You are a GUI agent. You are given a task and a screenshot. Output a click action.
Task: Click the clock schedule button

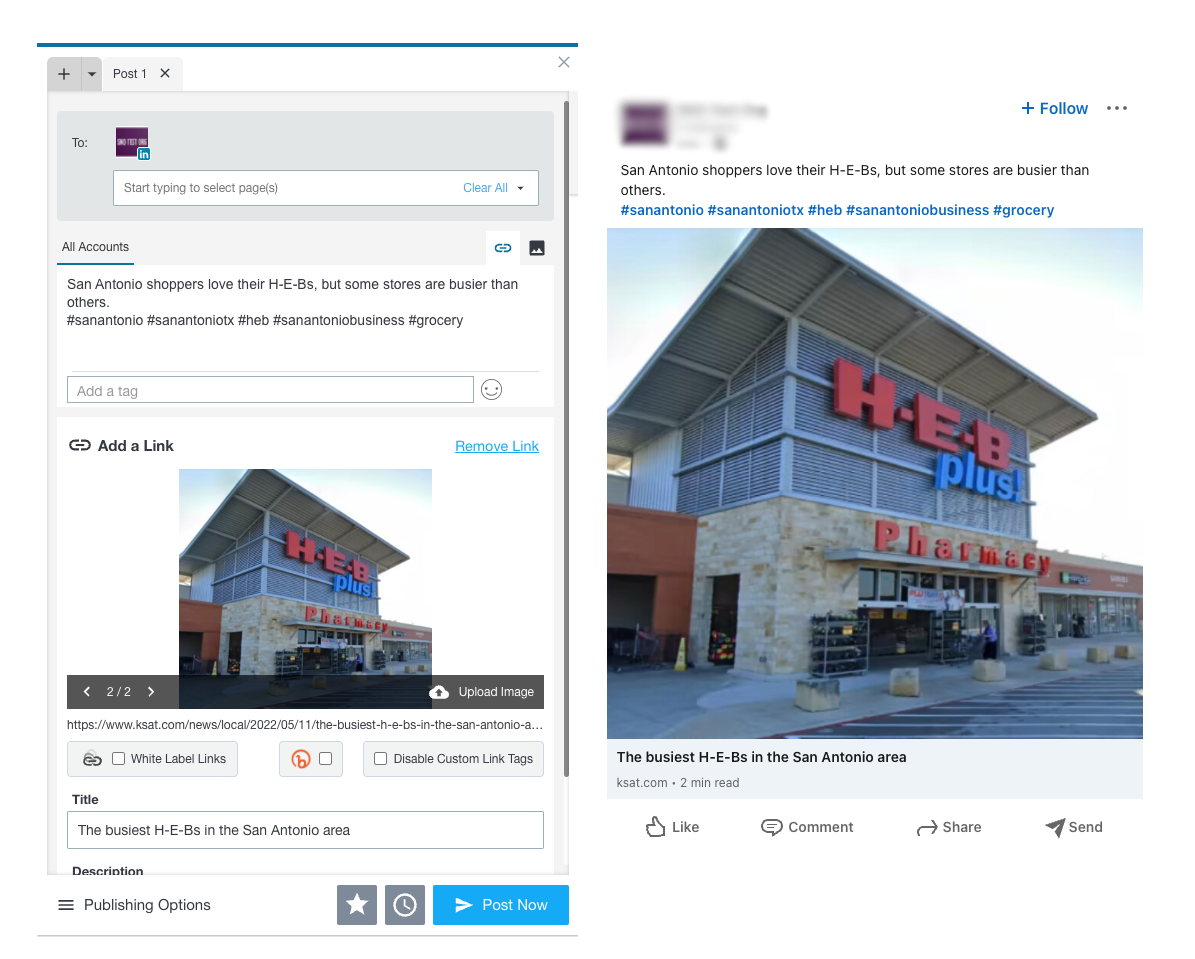coord(405,905)
